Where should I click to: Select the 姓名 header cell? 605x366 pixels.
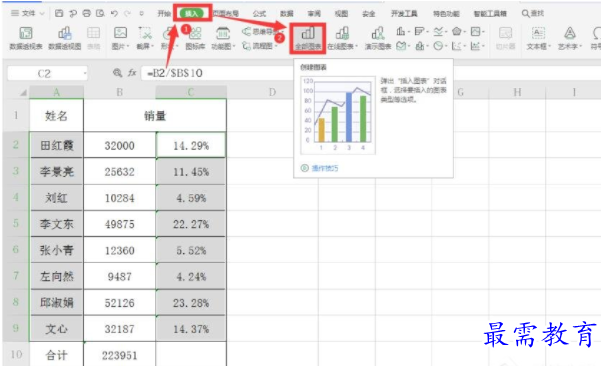coord(56,115)
